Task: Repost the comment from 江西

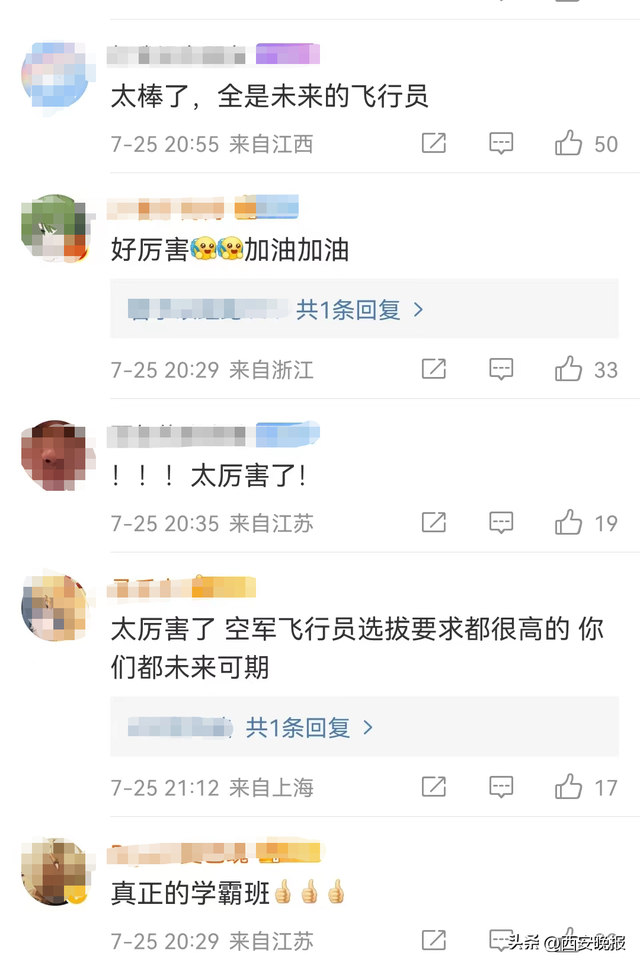Action: [x=434, y=143]
